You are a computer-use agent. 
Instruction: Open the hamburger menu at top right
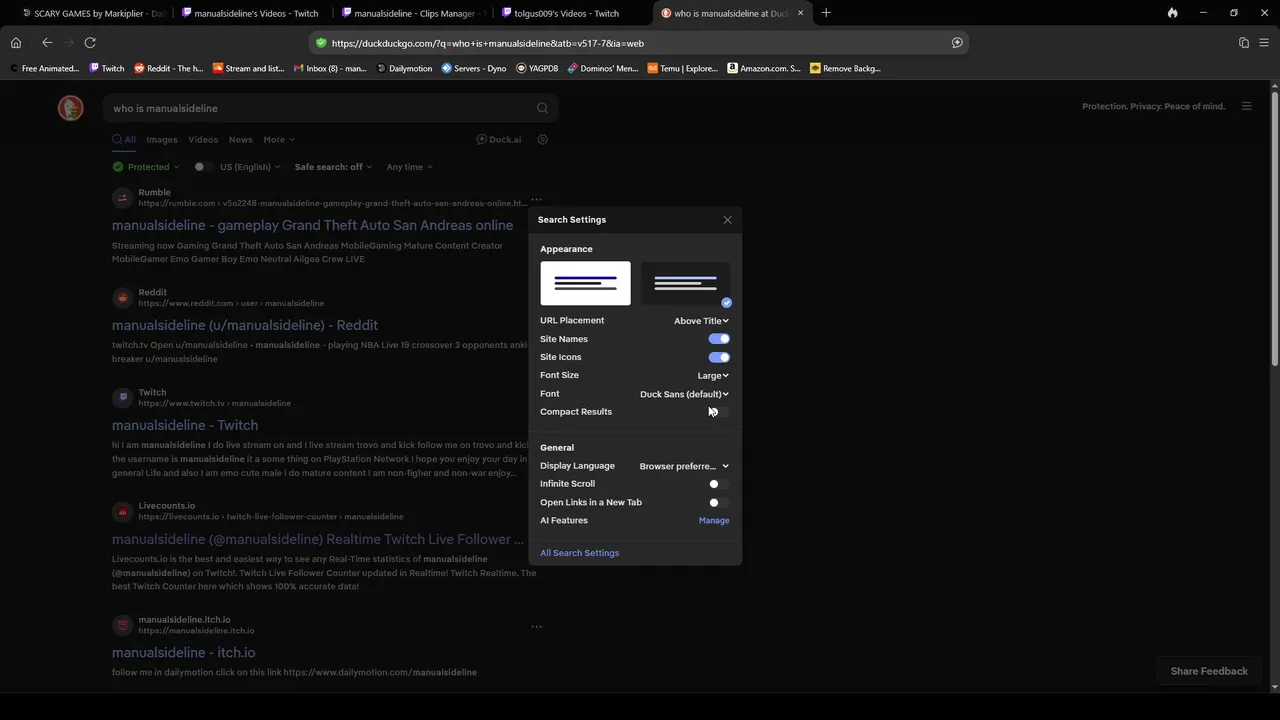(x=1246, y=106)
